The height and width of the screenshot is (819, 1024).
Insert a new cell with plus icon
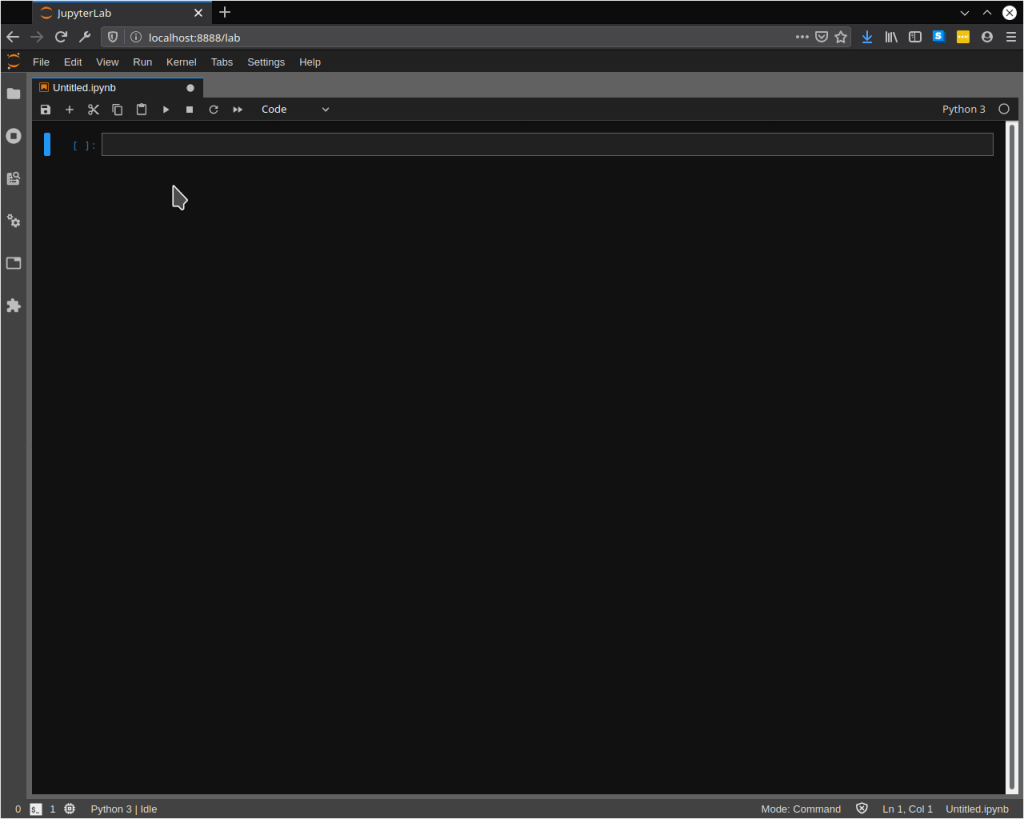click(69, 110)
